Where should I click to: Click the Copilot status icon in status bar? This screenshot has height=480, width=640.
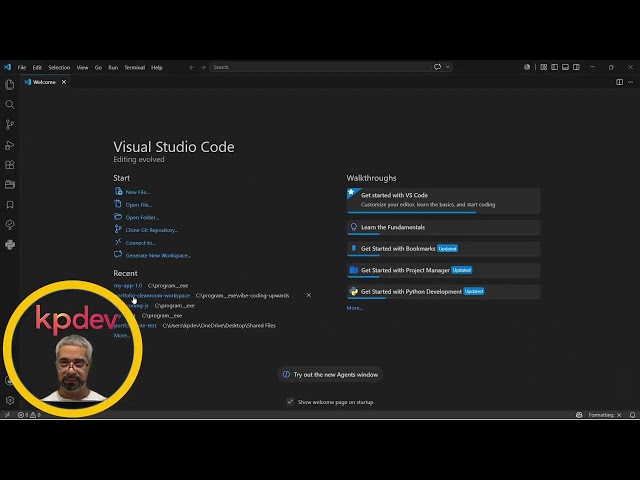pyautogui.click(x=579, y=415)
